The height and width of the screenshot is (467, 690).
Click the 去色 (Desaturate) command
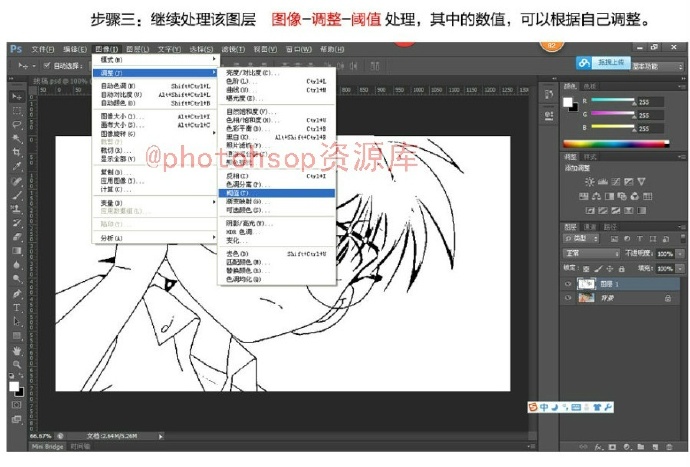pos(277,254)
